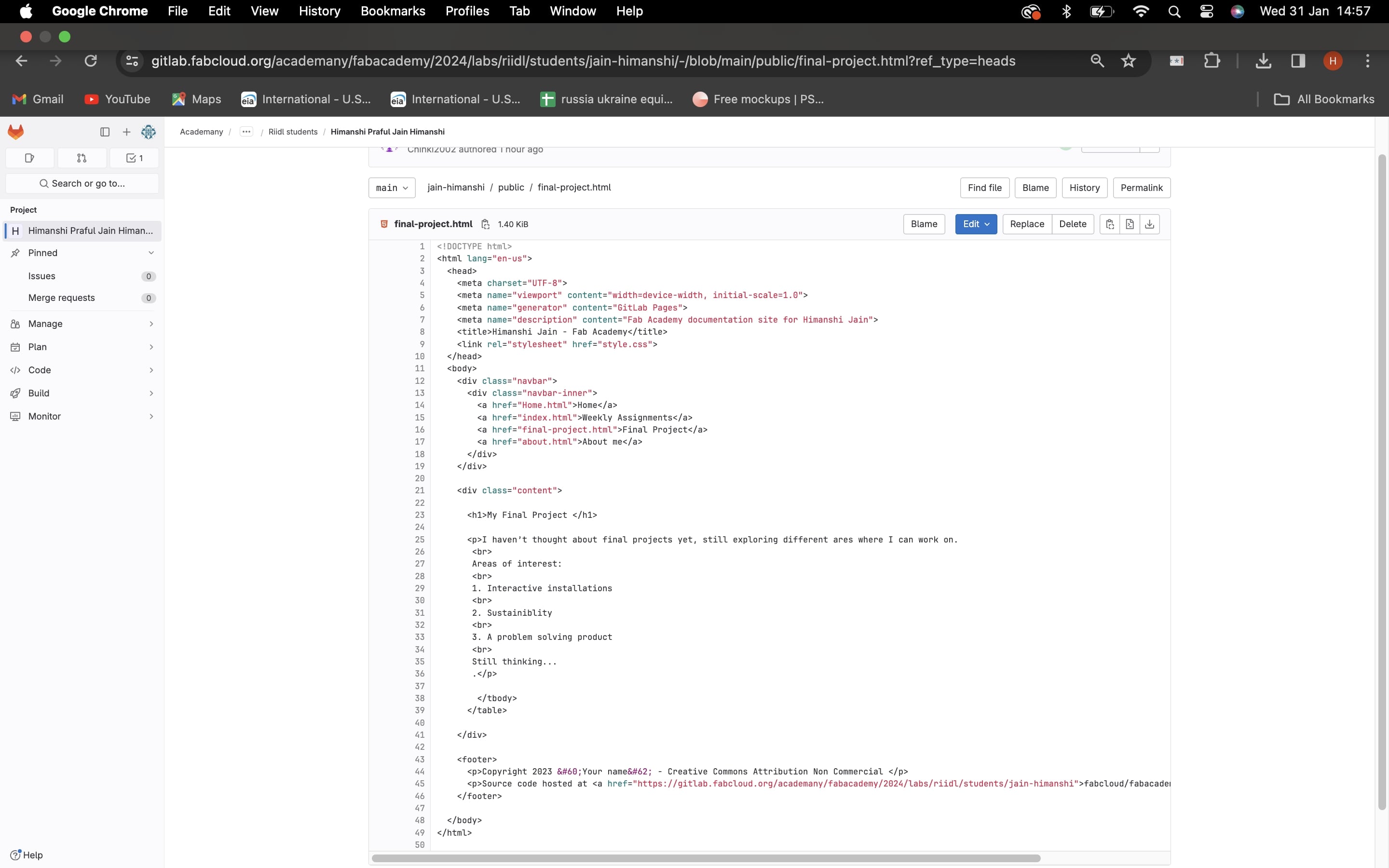Viewport: 1389px width, 868px height.
Task: Click the Delete button
Action: [x=1073, y=224]
